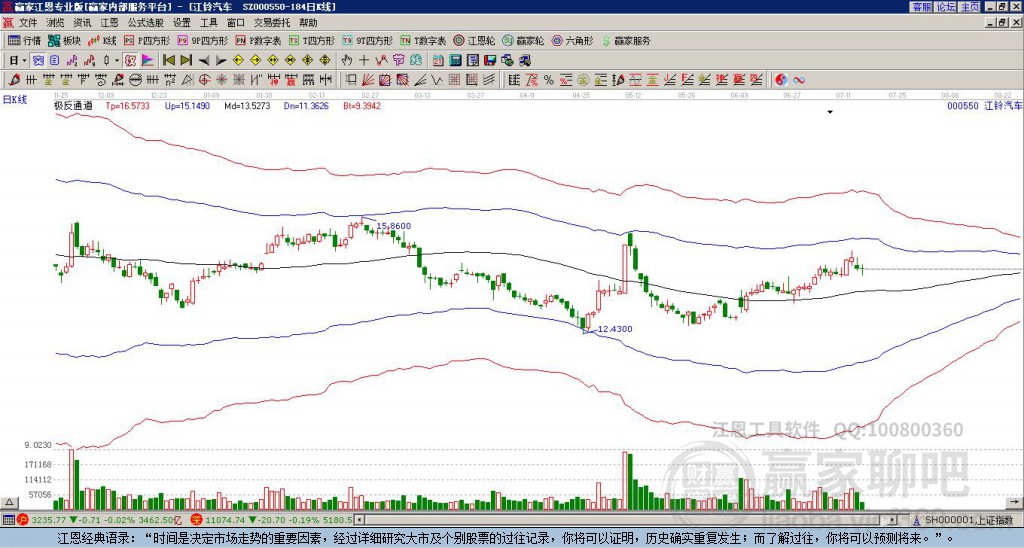Open the 板块 sector view

click(x=65, y=40)
